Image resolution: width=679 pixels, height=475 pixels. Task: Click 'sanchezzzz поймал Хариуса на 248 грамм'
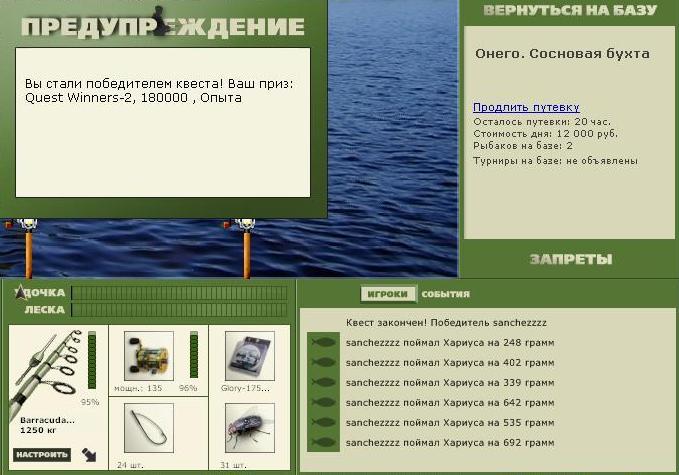[x=450, y=343]
